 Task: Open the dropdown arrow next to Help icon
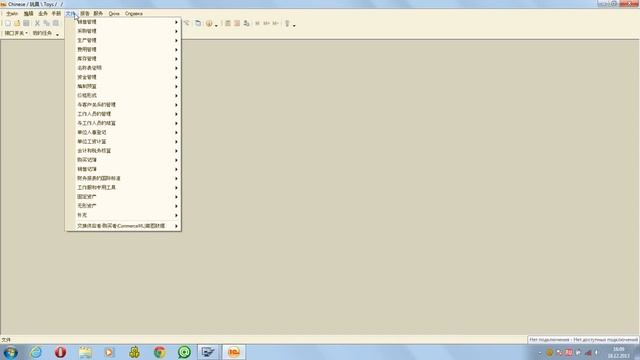[x=216, y=25]
